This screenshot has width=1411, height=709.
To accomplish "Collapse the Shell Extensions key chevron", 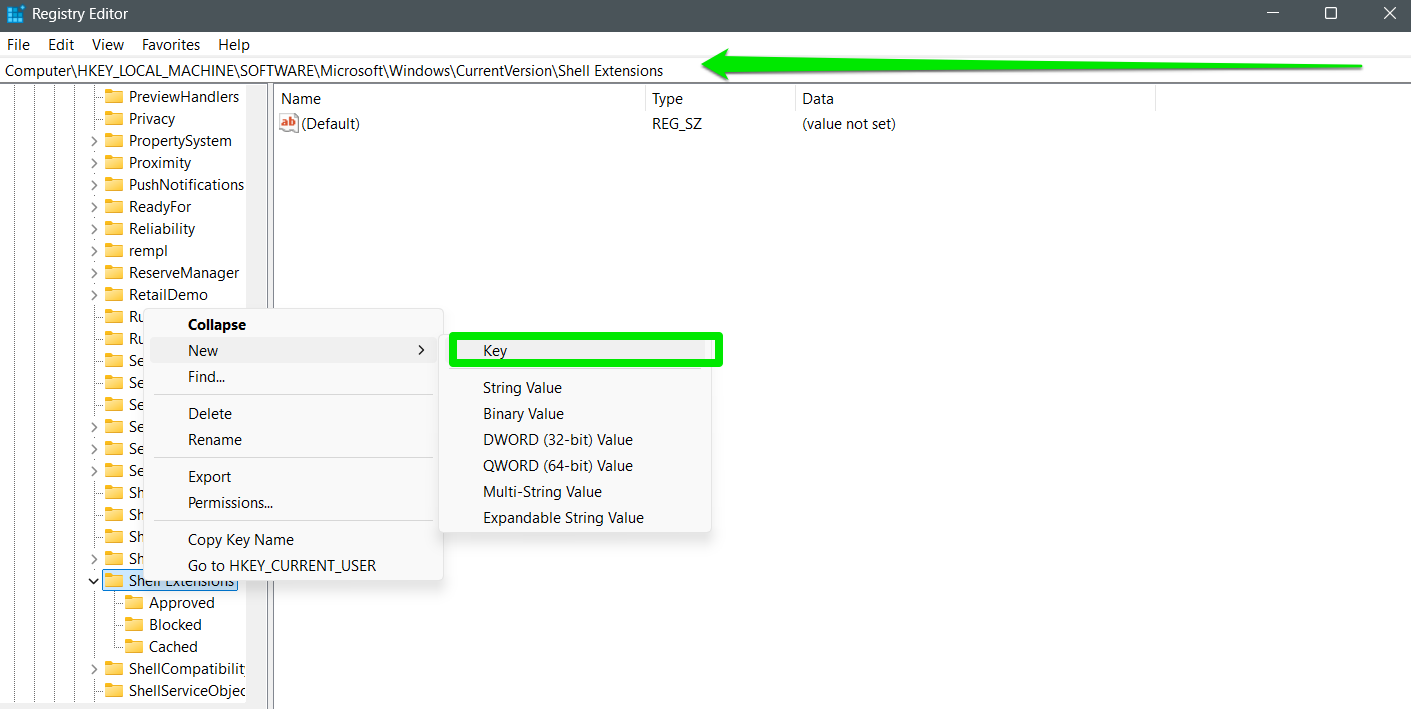I will click(94, 581).
